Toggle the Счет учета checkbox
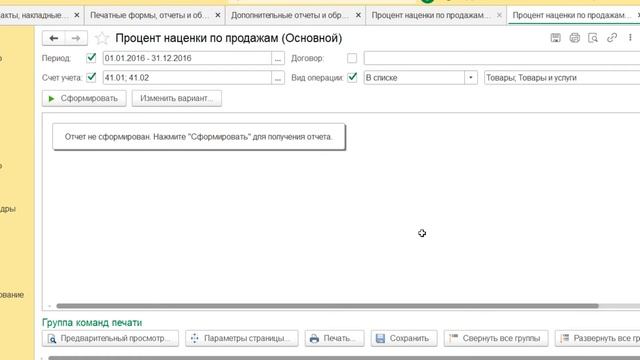Screen dimensions: 640x360 tap(91, 77)
